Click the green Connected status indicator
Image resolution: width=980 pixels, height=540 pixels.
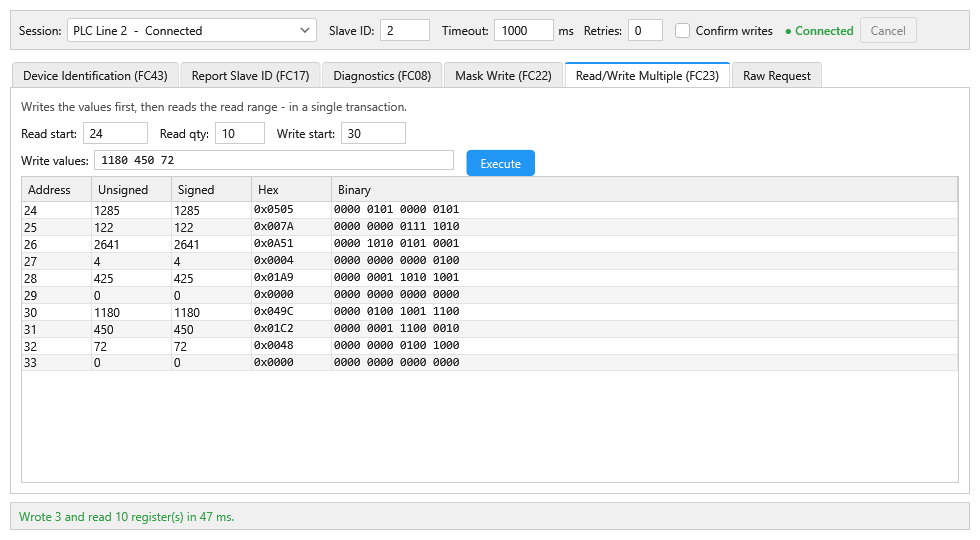pos(819,31)
